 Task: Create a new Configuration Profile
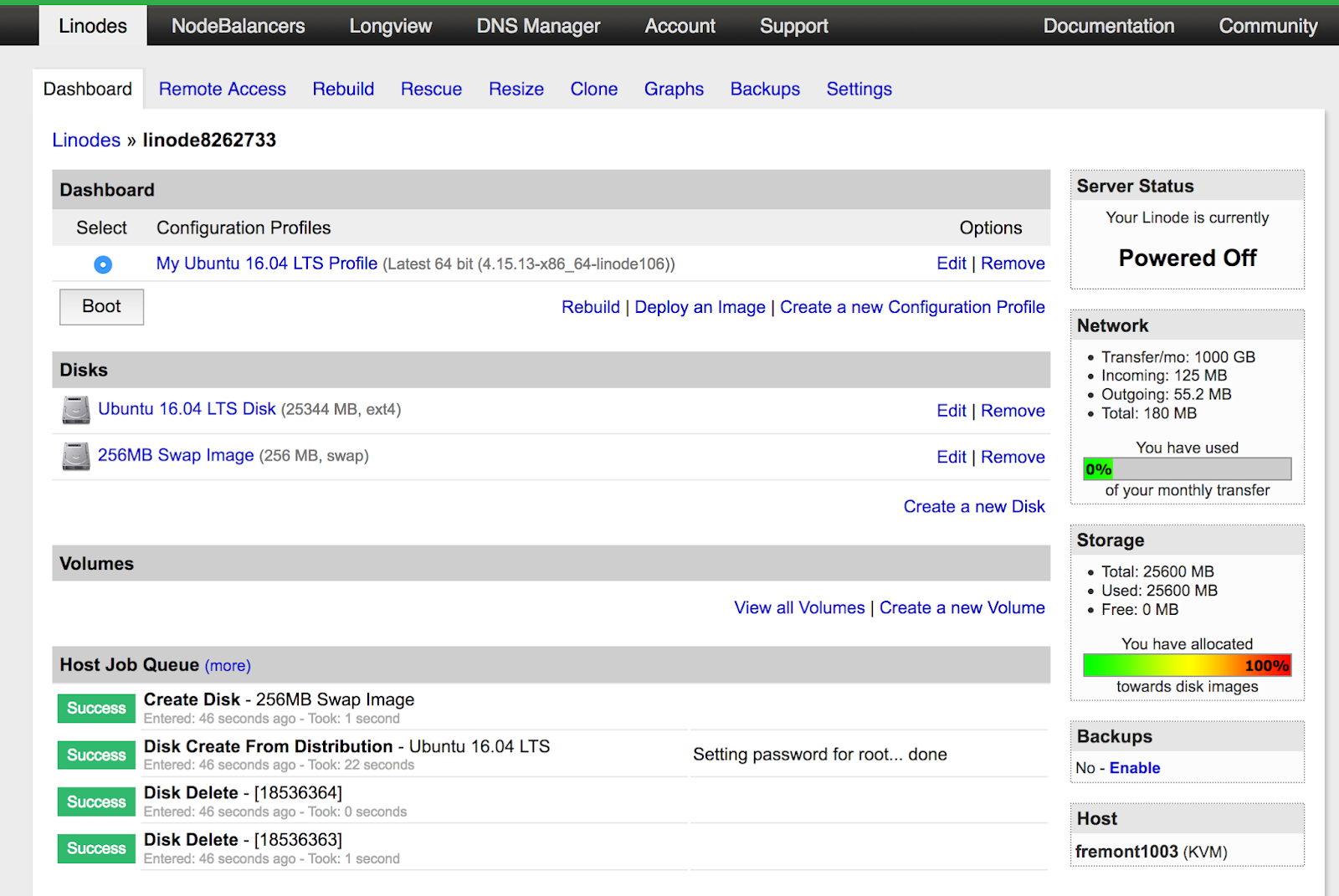point(912,307)
